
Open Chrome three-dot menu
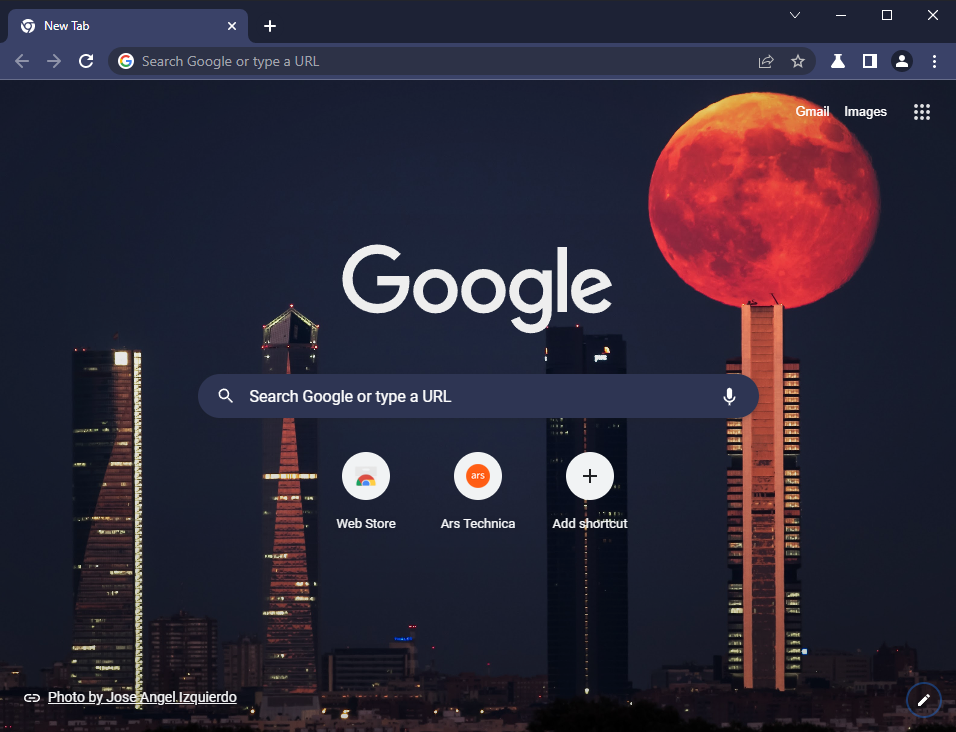coord(934,61)
